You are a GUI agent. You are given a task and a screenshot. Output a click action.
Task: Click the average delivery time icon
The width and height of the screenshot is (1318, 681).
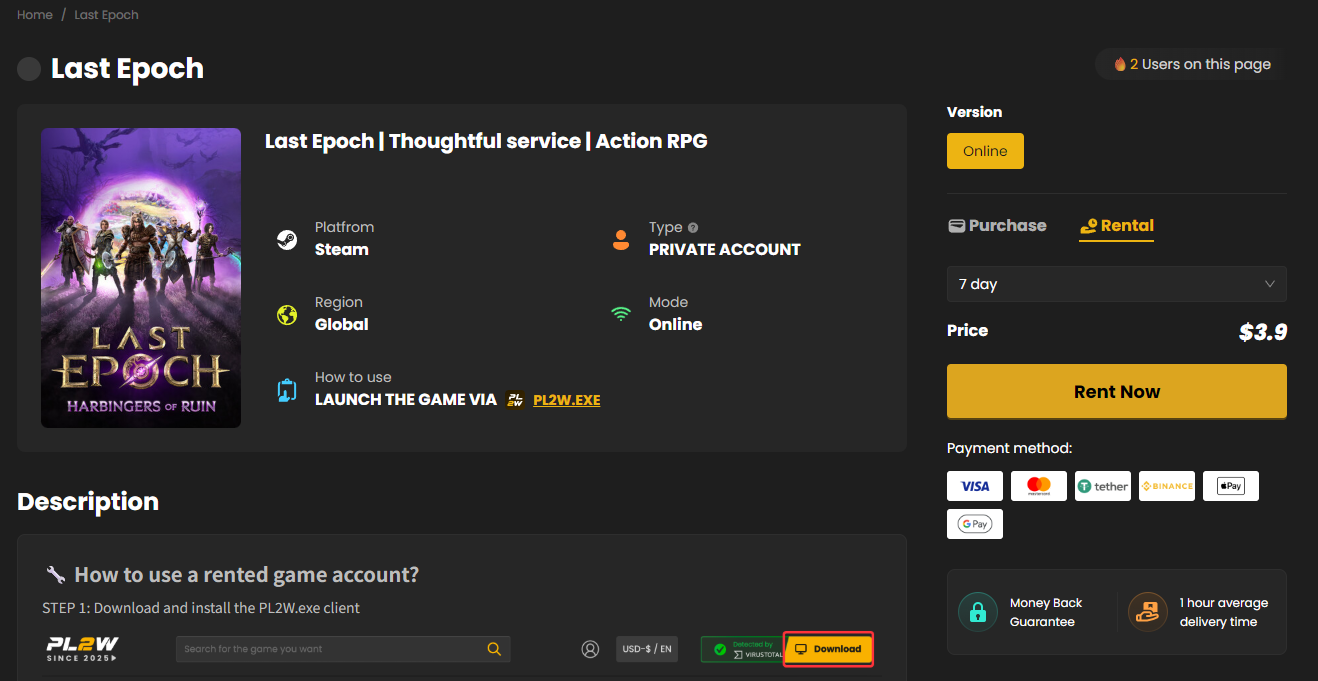[x=1147, y=612]
